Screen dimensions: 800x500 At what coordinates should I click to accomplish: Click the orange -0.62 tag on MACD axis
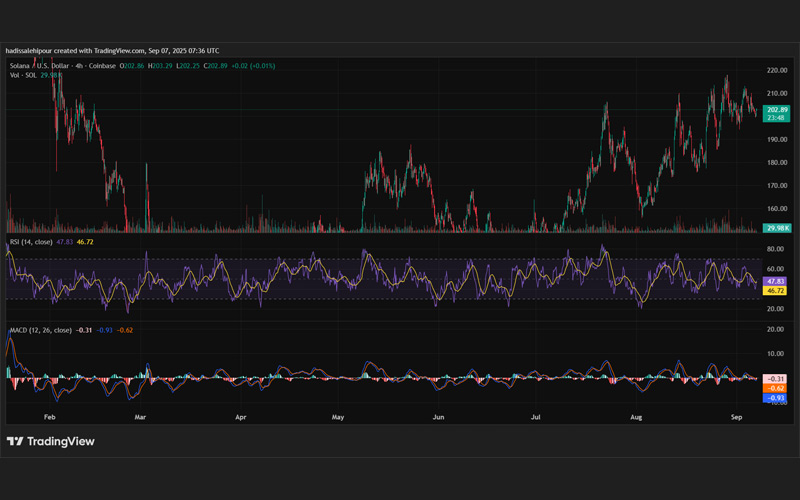coord(775,388)
